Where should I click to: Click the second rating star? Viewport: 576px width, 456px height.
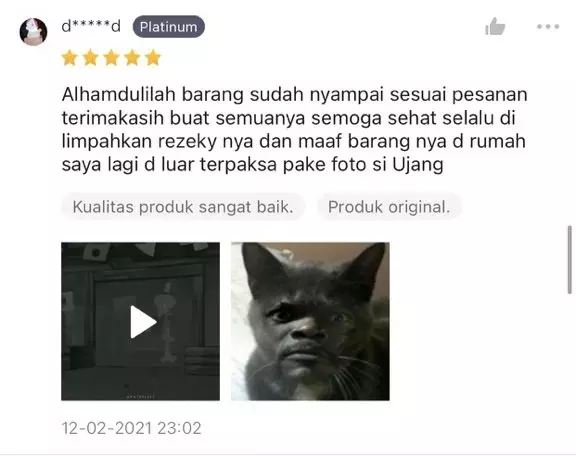click(x=91, y=58)
